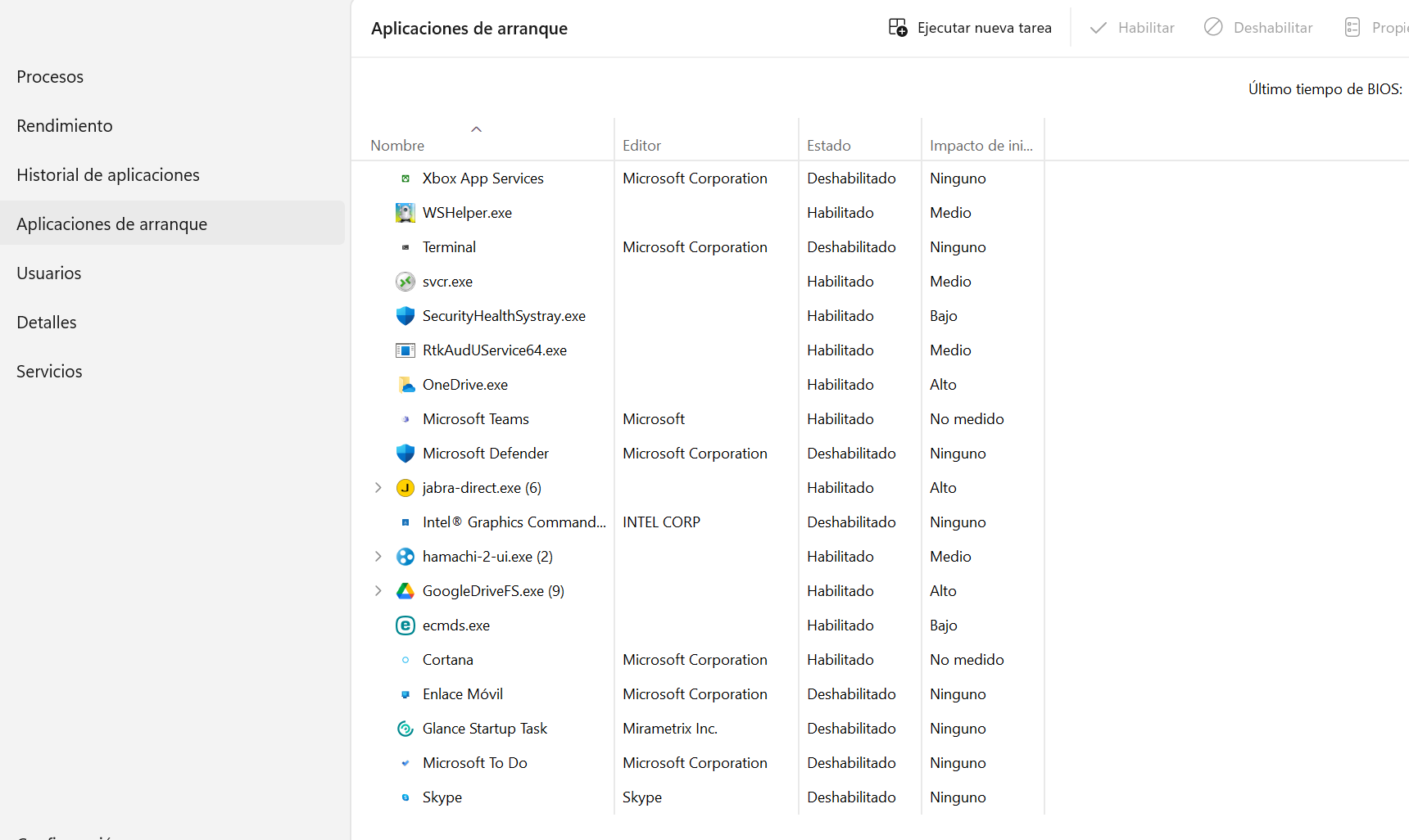The image size is (1409, 840).
Task: Click the Intel Graphics Command icon
Action: (405, 522)
